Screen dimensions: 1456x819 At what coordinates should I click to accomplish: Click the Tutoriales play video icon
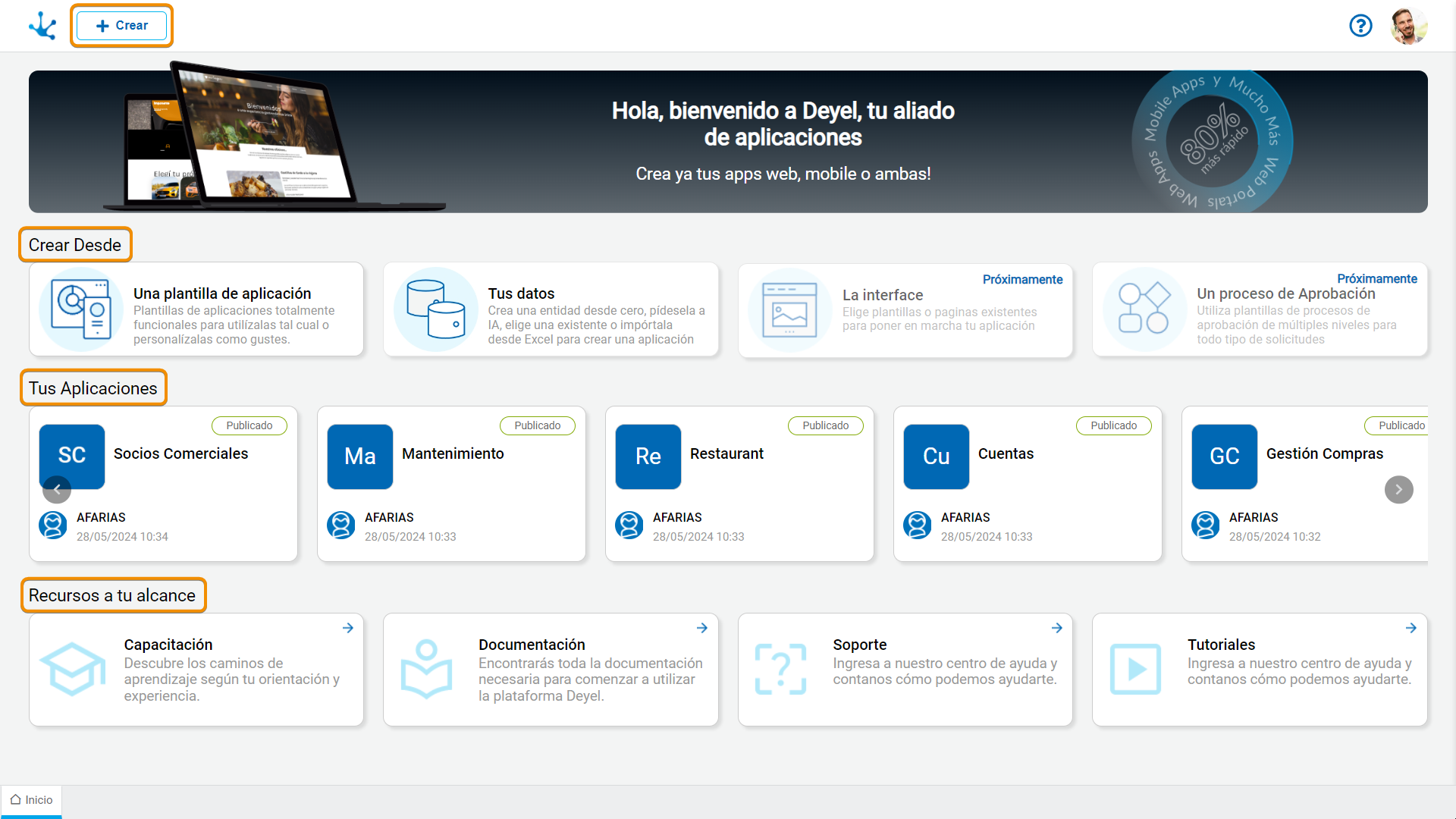[x=1135, y=669]
